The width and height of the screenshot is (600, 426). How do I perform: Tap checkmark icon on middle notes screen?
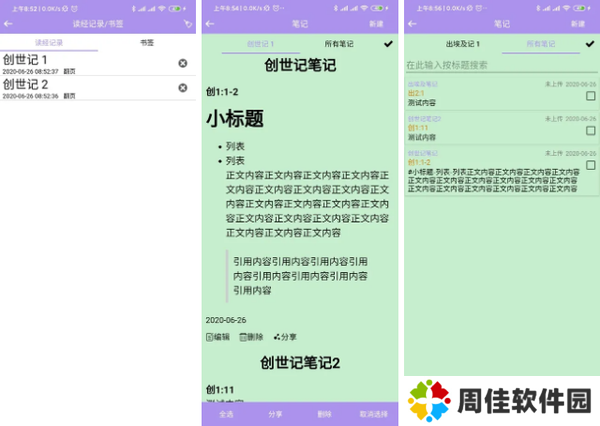click(388, 44)
